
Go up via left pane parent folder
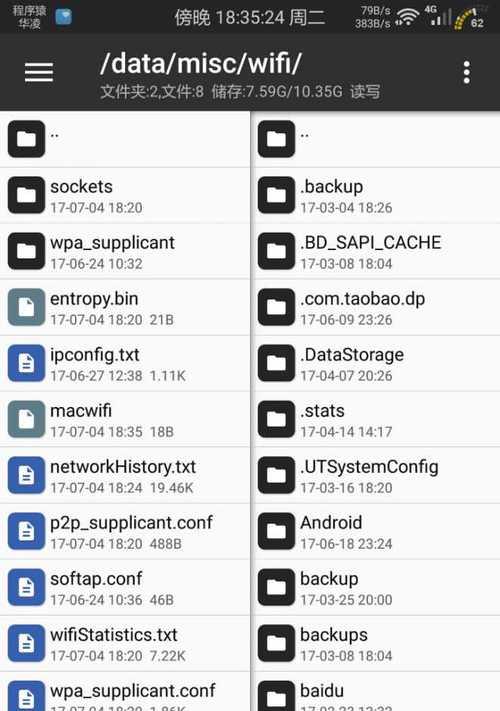pos(125,139)
